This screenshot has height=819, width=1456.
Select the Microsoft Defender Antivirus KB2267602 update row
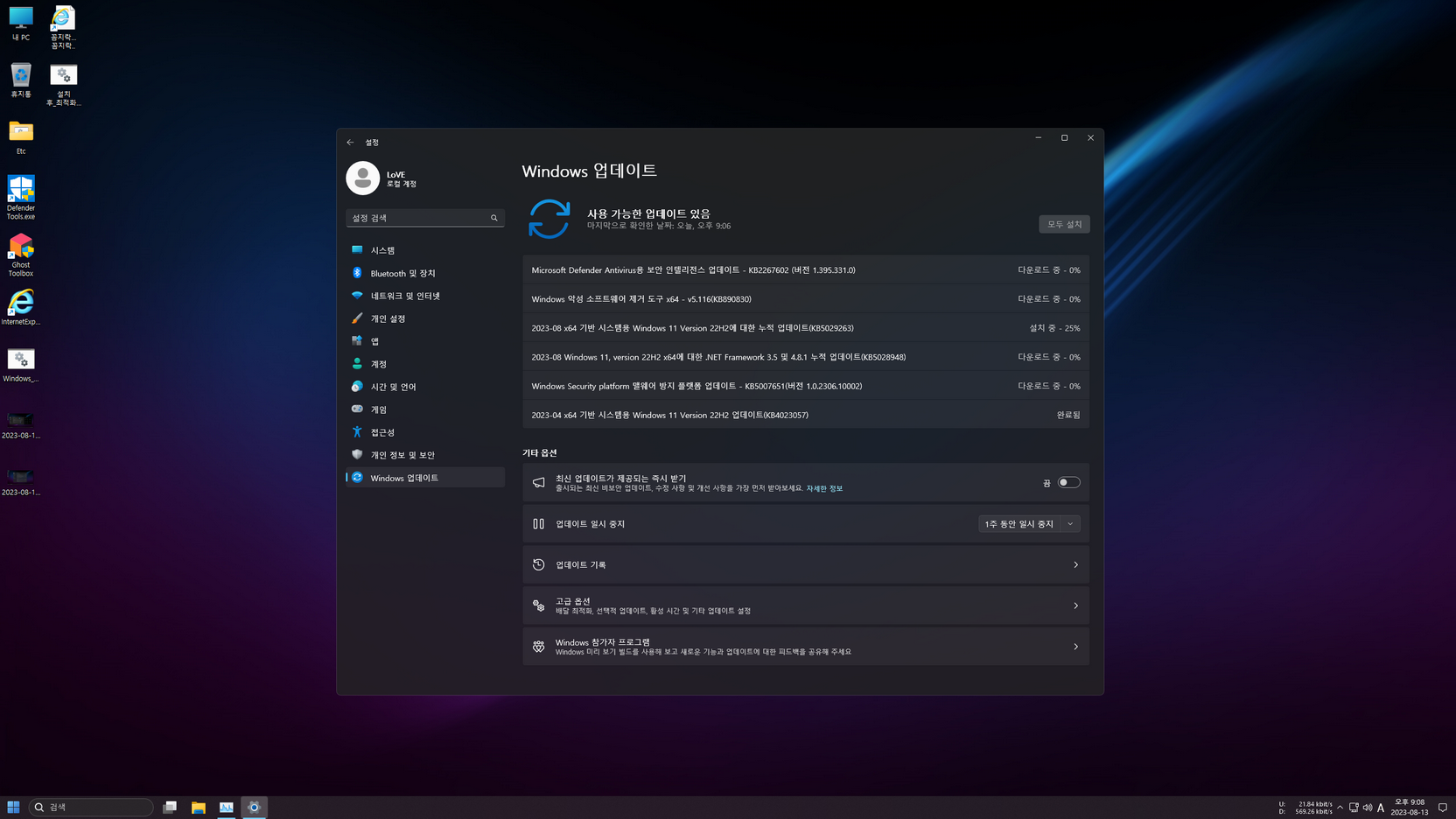click(806, 269)
